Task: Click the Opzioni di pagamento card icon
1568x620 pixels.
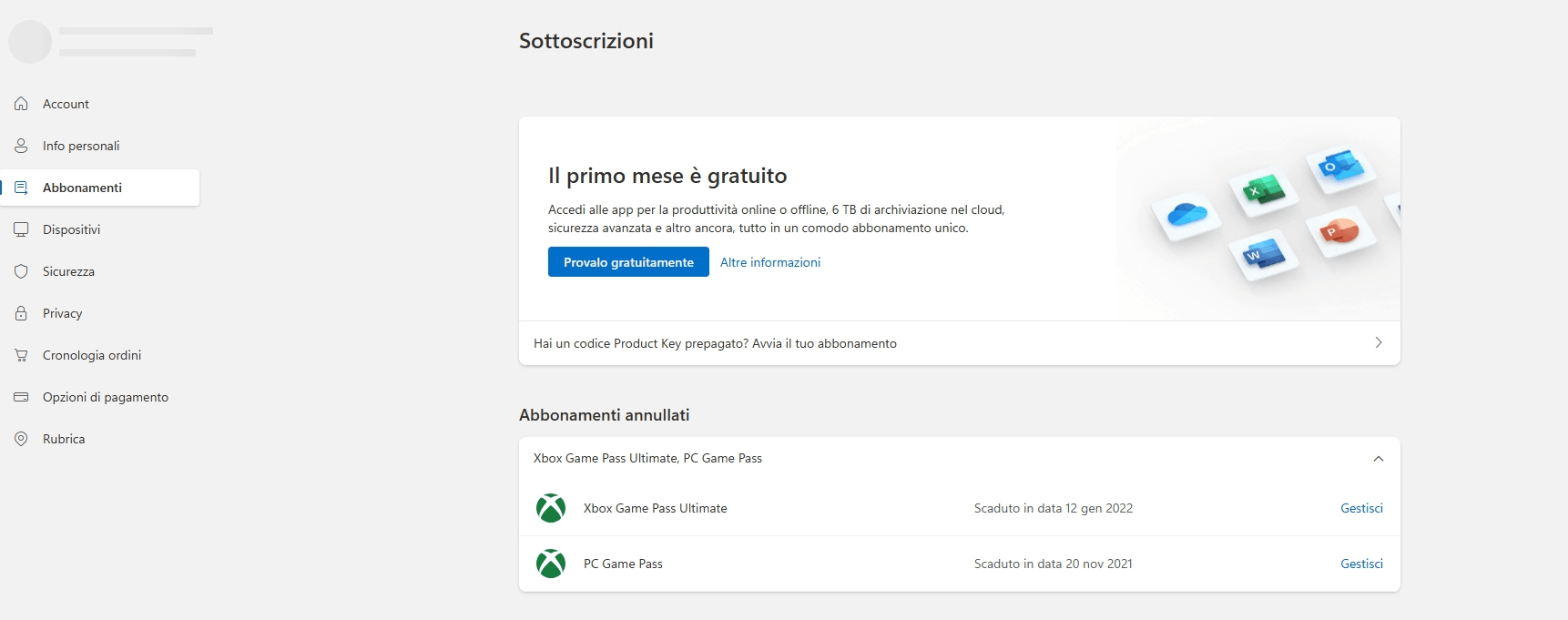Action: [21, 397]
